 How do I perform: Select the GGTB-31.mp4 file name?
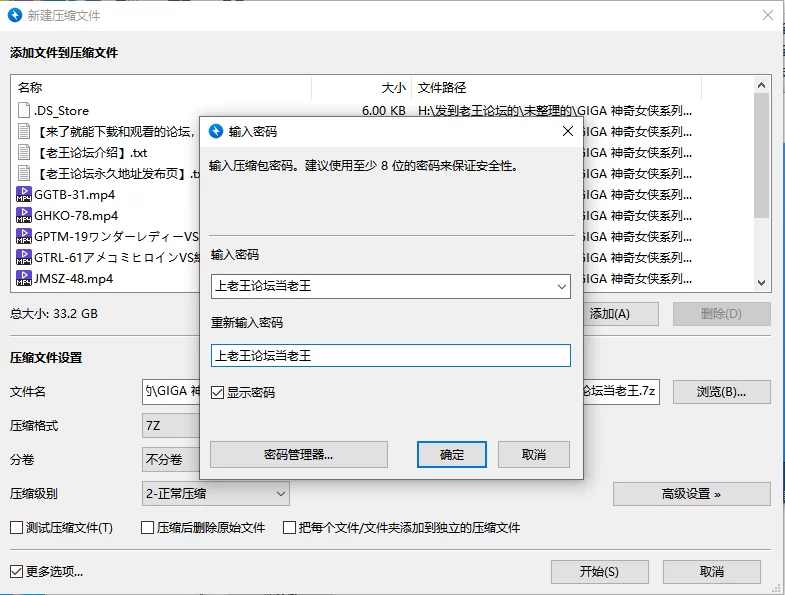click(x=75, y=194)
